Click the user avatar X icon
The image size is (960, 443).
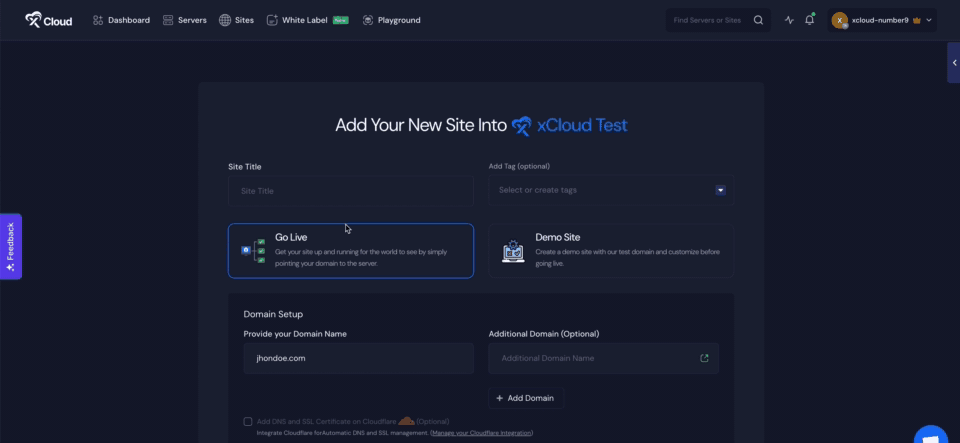point(839,20)
